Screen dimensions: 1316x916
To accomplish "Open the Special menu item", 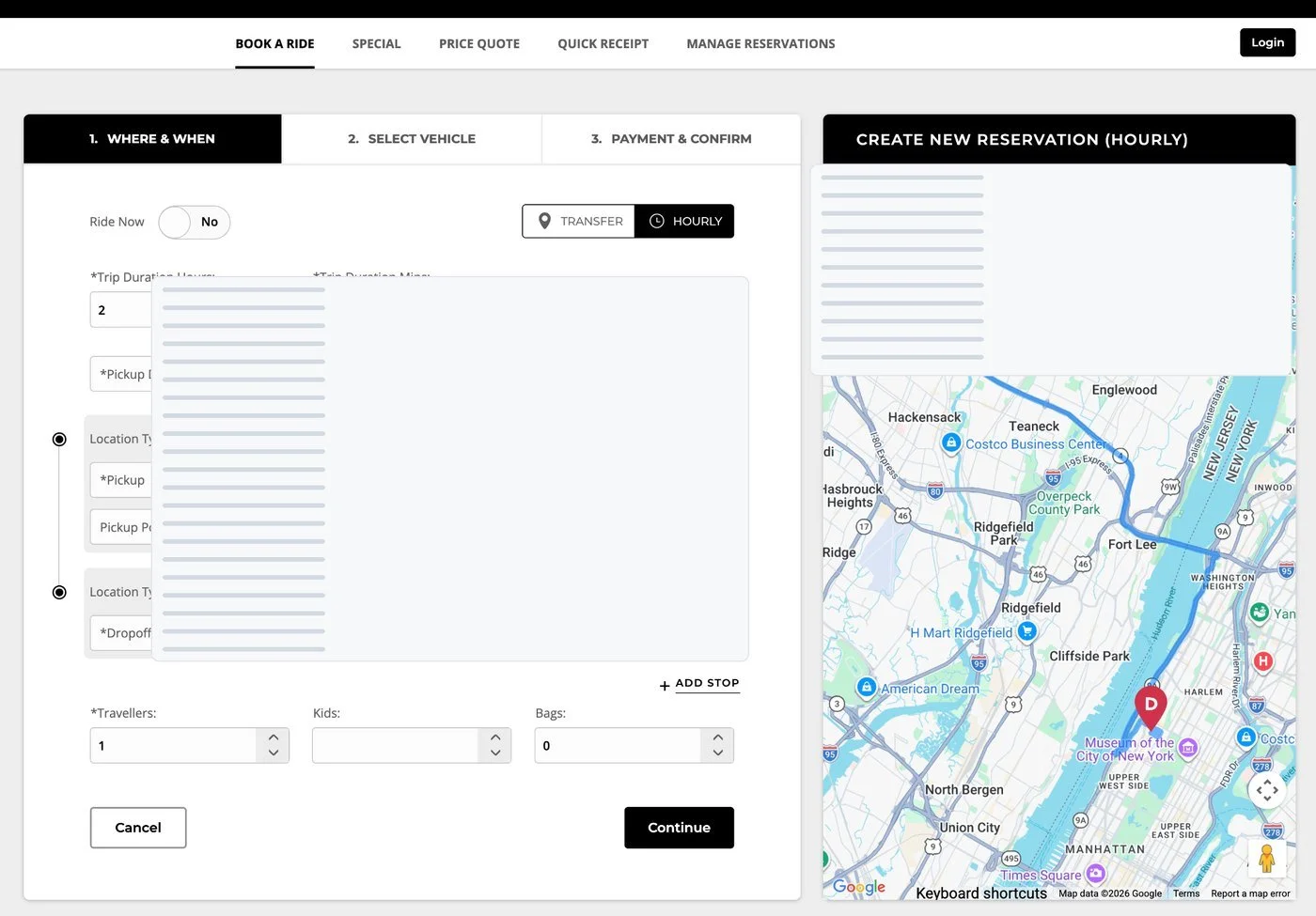I will tap(376, 44).
